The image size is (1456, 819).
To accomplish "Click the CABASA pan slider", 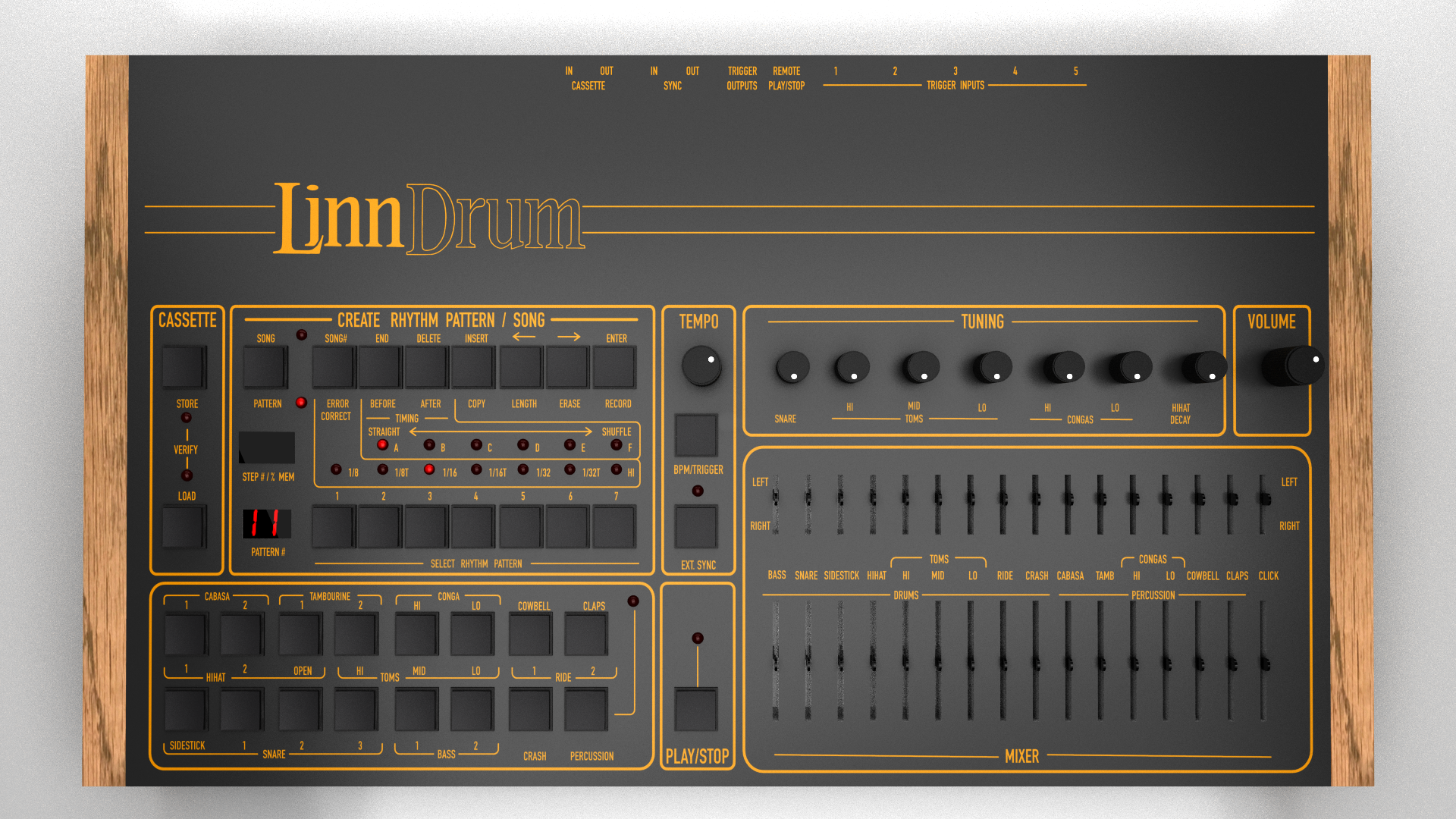I will (1068, 504).
